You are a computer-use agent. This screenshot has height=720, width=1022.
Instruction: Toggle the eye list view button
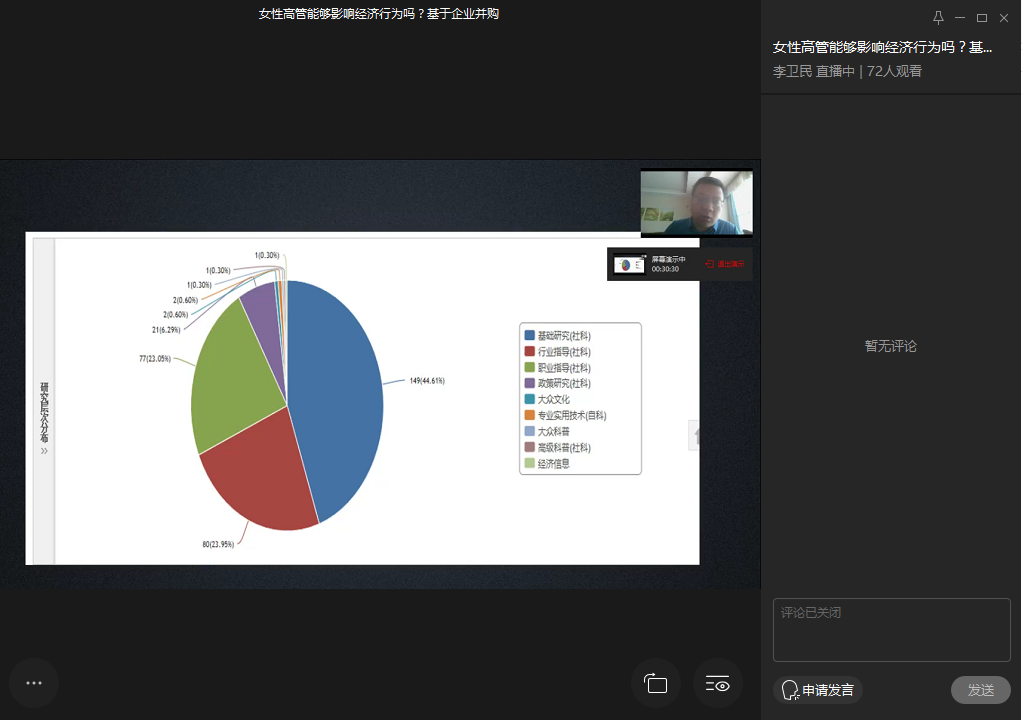click(718, 684)
